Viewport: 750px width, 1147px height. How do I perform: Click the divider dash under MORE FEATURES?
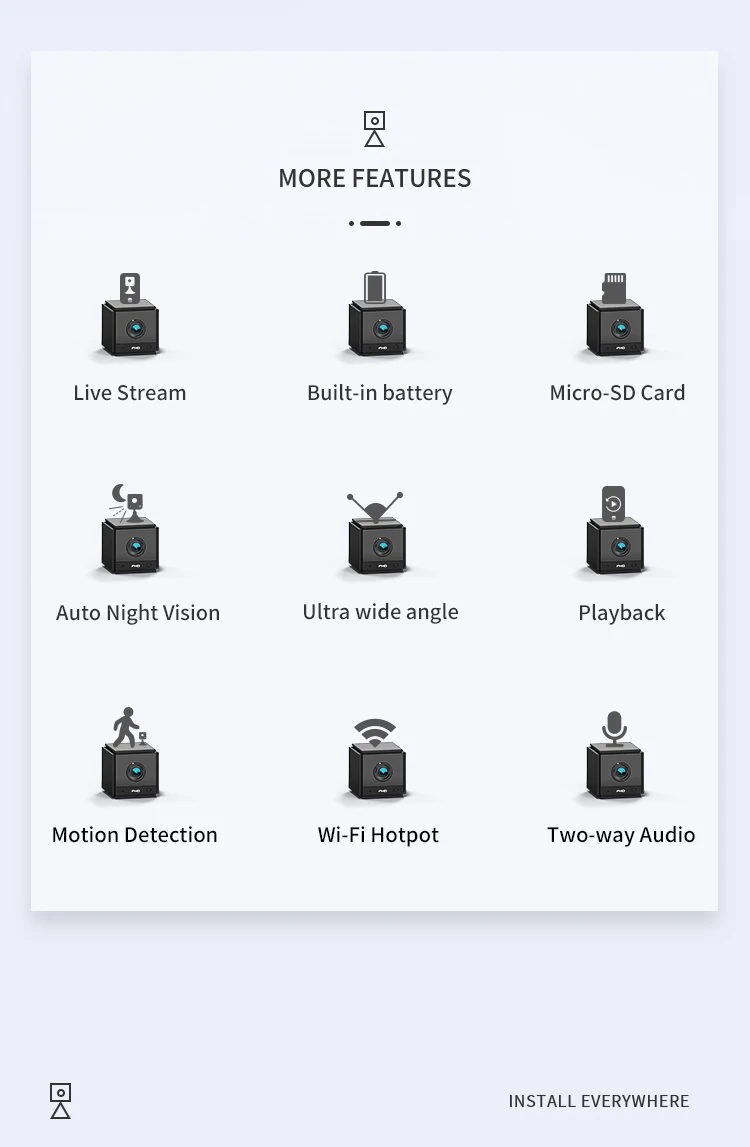pos(375,223)
